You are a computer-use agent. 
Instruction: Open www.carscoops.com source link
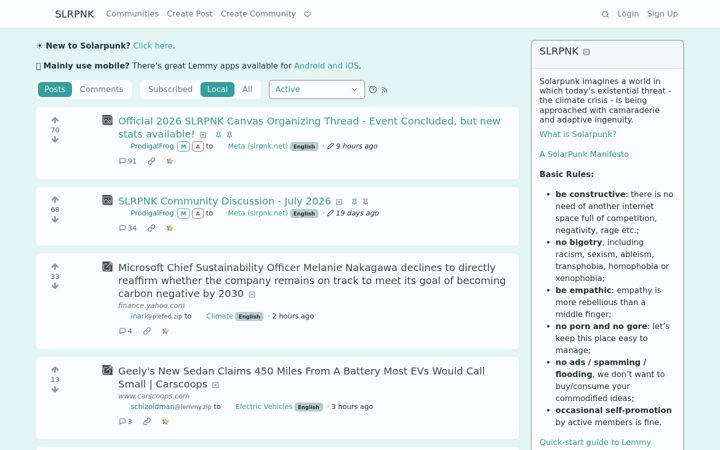[153, 396]
